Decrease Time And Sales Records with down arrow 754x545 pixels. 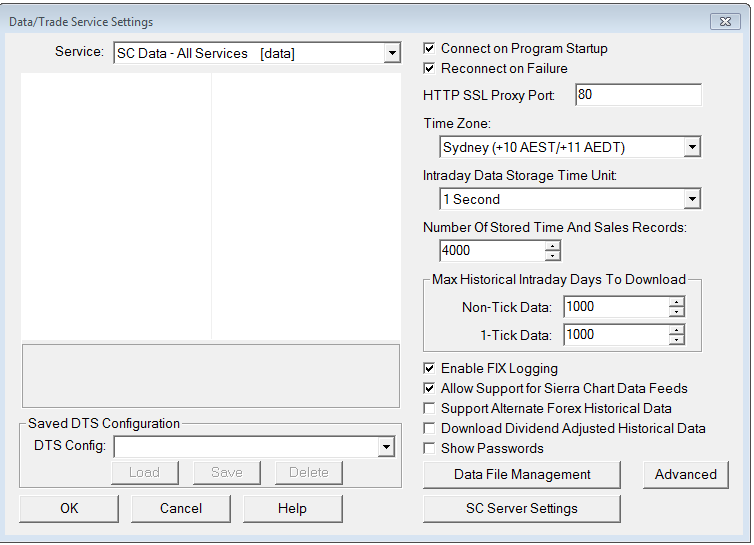point(553,256)
